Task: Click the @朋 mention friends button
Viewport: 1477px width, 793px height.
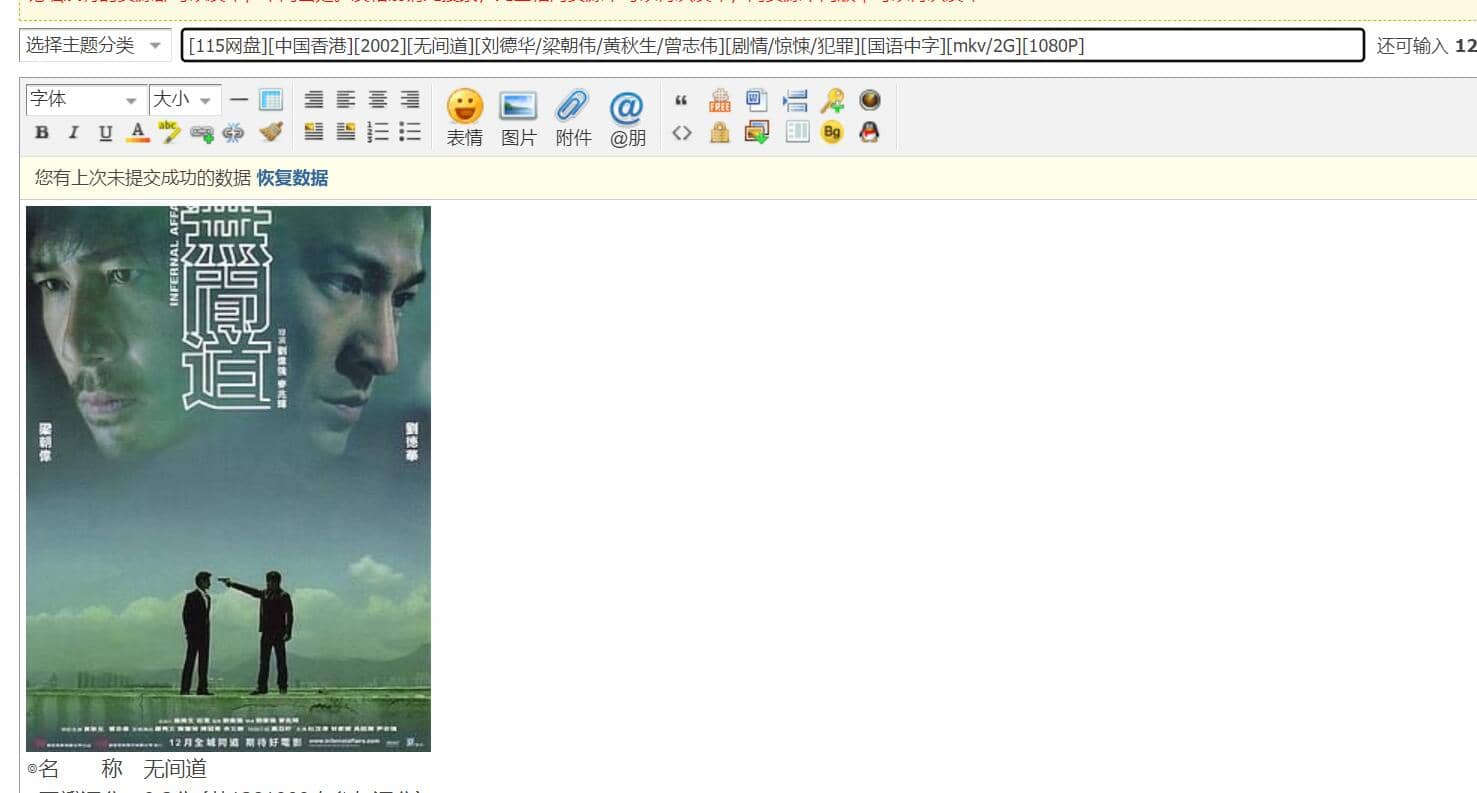Action: tap(627, 118)
